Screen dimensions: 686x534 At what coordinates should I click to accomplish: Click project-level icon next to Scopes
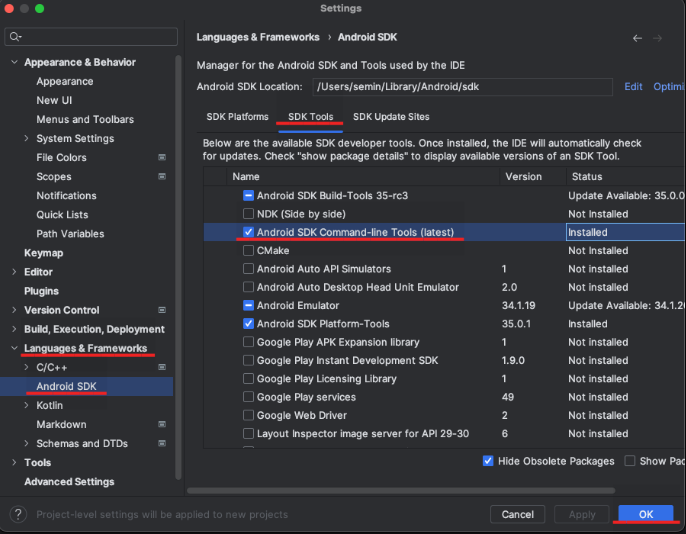pyautogui.click(x=162, y=177)
